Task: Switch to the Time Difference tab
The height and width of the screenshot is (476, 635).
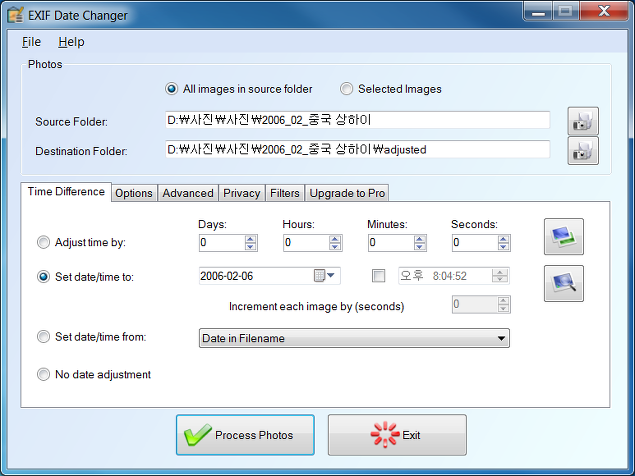Action: point(66,192)
